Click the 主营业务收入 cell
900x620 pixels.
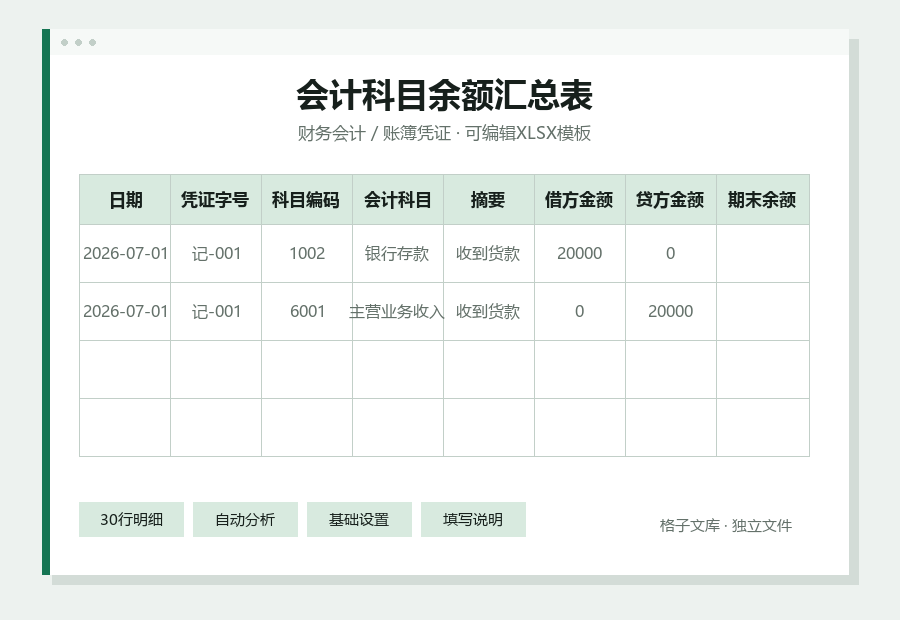pyautogui.click(x=398, y=312)
